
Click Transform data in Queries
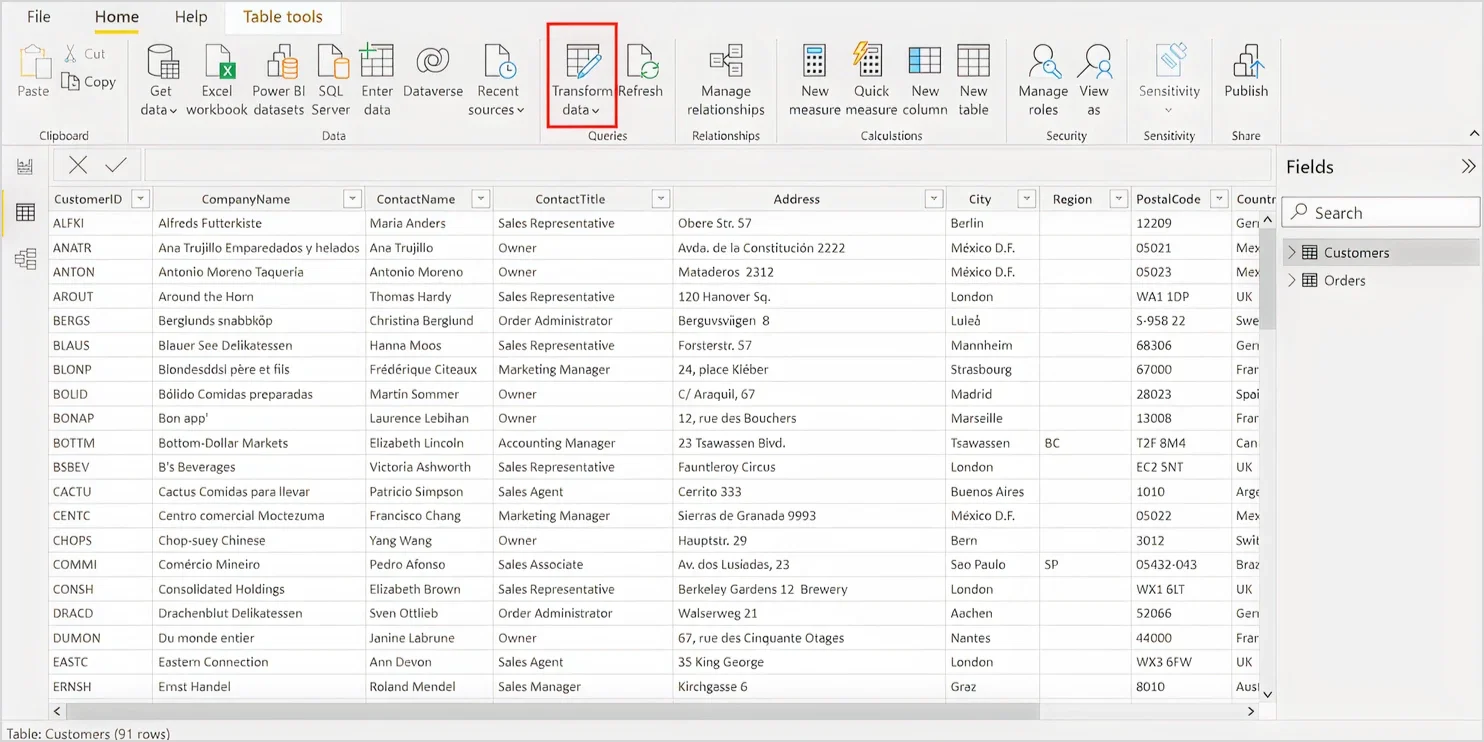[x=582, y=80]
